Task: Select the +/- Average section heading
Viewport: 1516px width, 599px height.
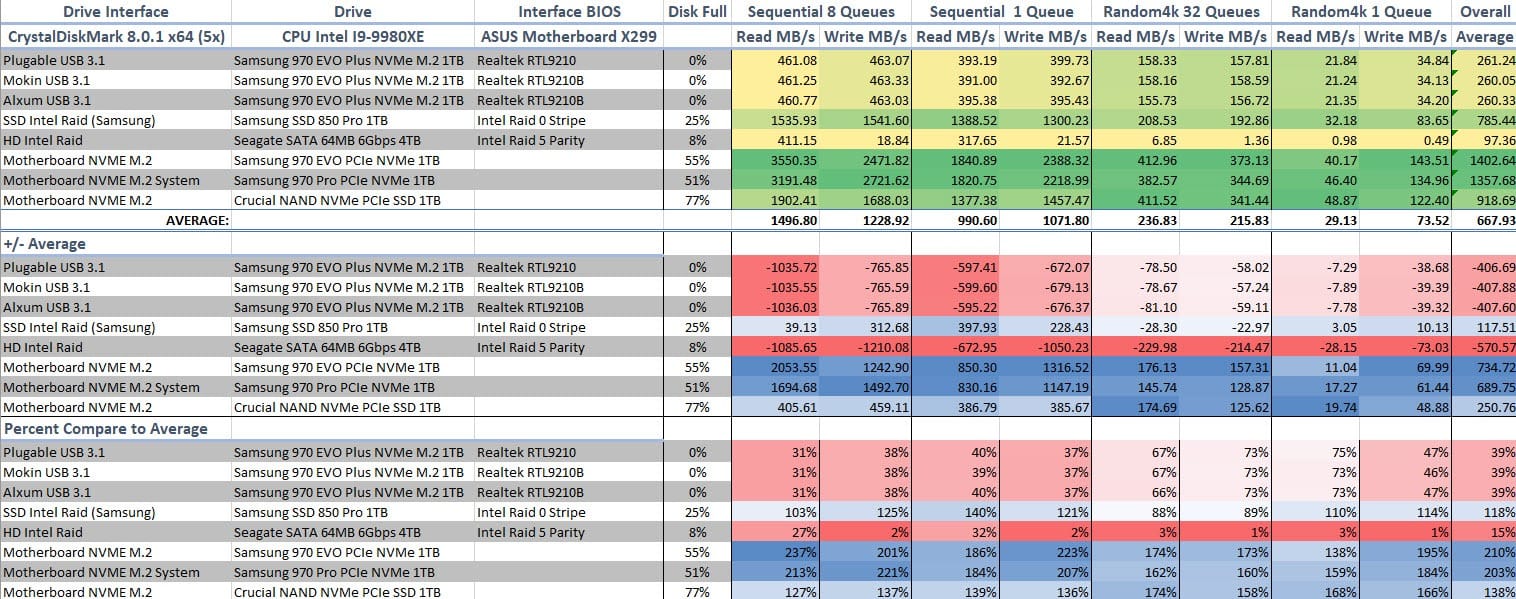Action: (x=46, y=244)
